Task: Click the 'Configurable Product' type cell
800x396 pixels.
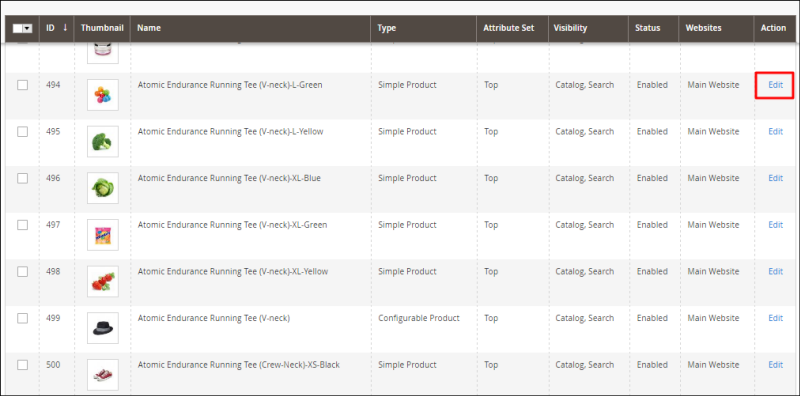Action: [419, 318]
